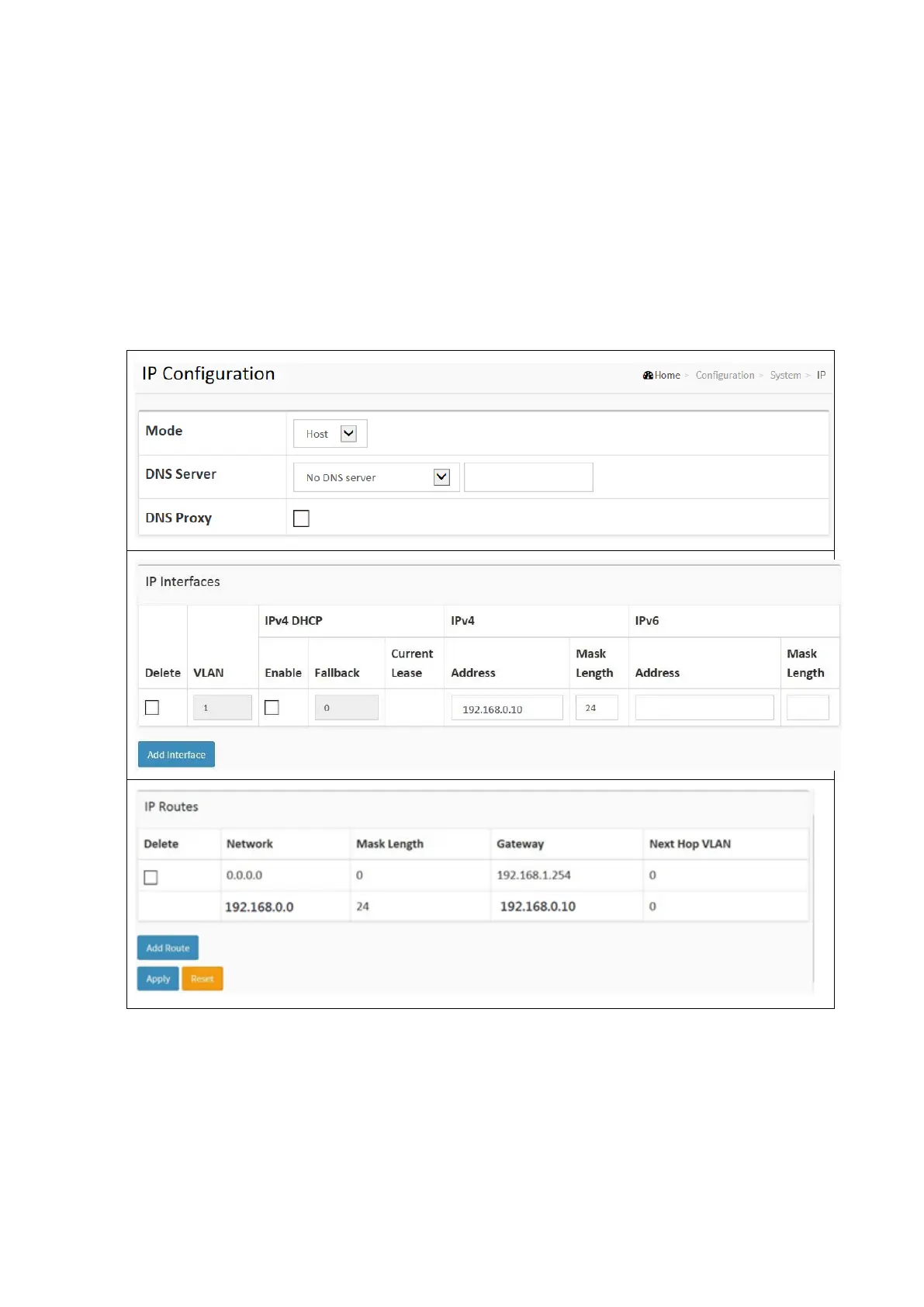924x1307 pixels.
Task: Click the IPv4 Mask Length field 24
Action: 597,708
